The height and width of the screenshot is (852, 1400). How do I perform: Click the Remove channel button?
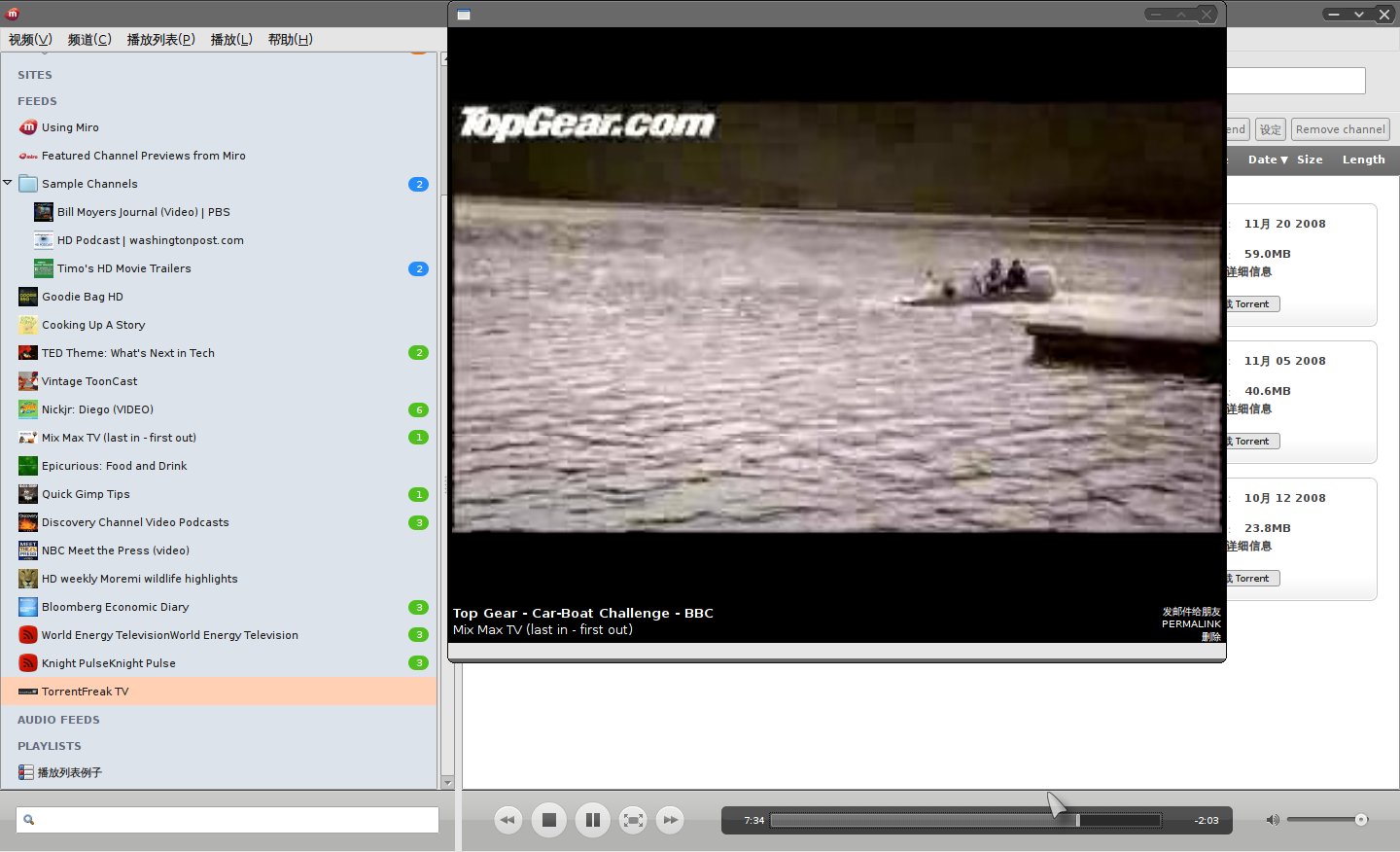(x=1340, y=129)
